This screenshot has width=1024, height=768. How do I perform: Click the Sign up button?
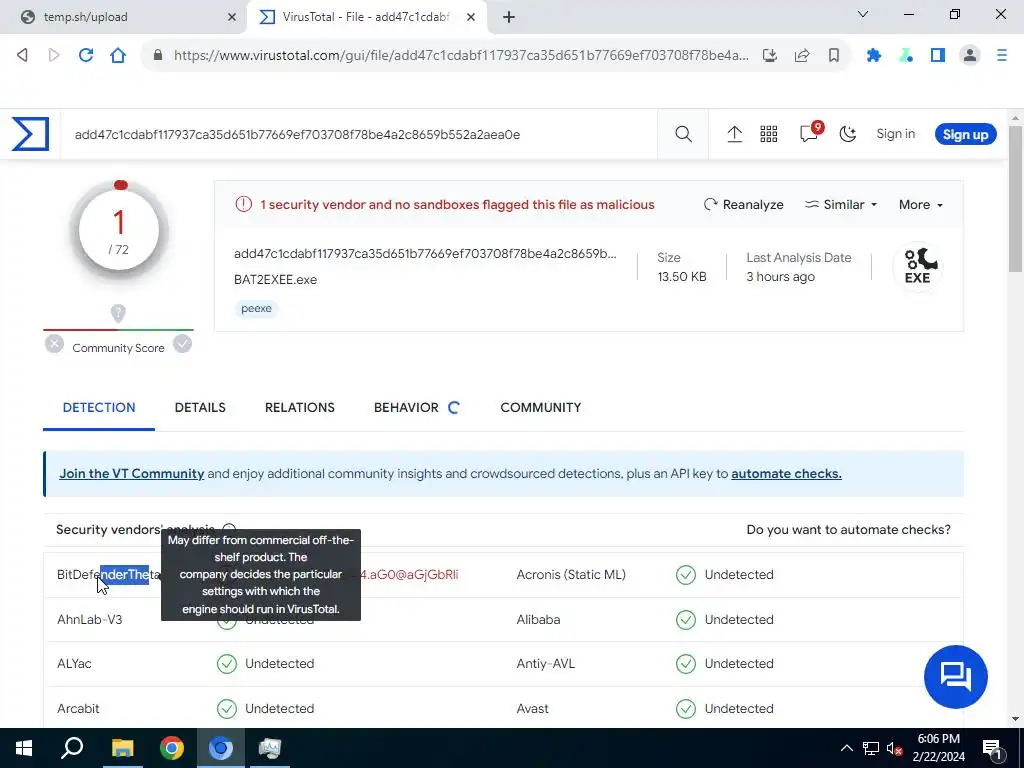[x=965, y=135]
